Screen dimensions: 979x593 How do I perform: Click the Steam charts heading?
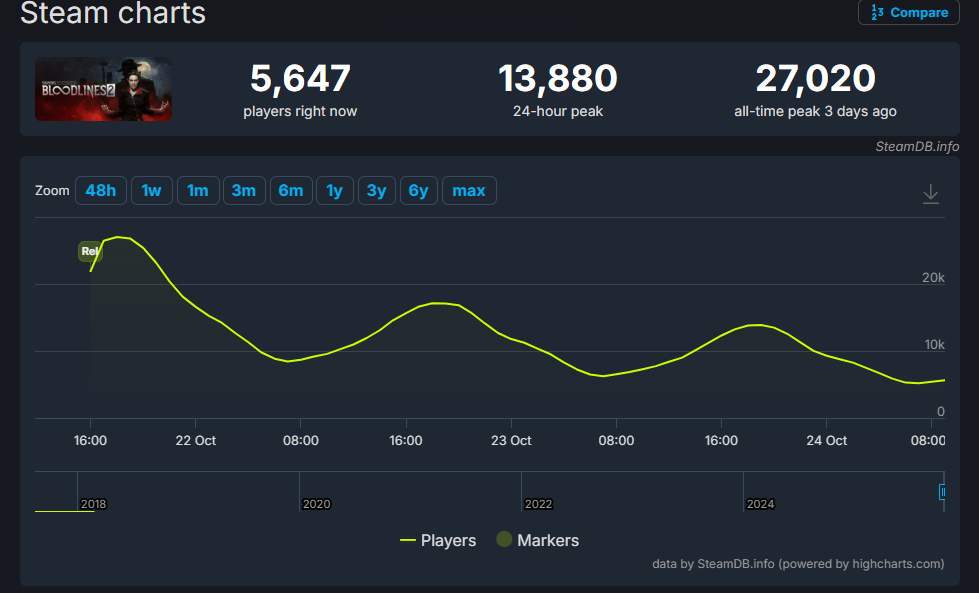tap(113, 13)
